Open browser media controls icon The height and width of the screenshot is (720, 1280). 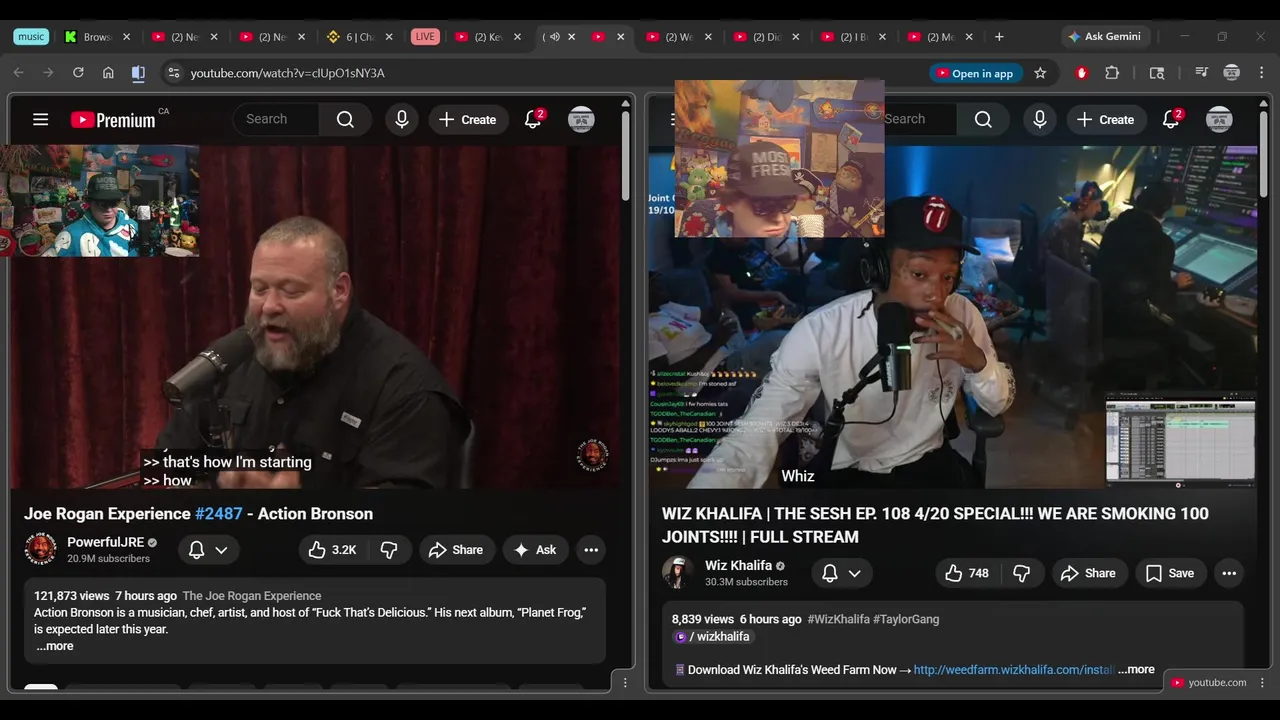pyautogui.click(x=1201, y=73)
